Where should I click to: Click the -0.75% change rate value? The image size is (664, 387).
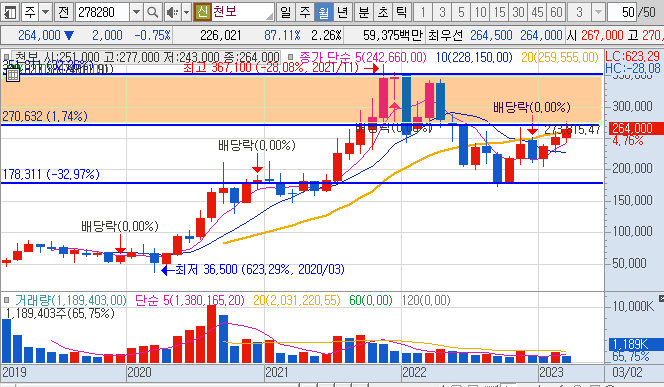pos(152,36)
